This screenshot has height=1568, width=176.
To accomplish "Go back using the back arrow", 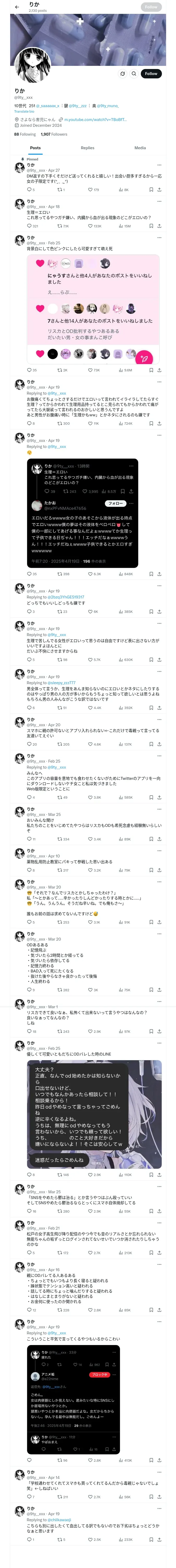I will (17, 7).
